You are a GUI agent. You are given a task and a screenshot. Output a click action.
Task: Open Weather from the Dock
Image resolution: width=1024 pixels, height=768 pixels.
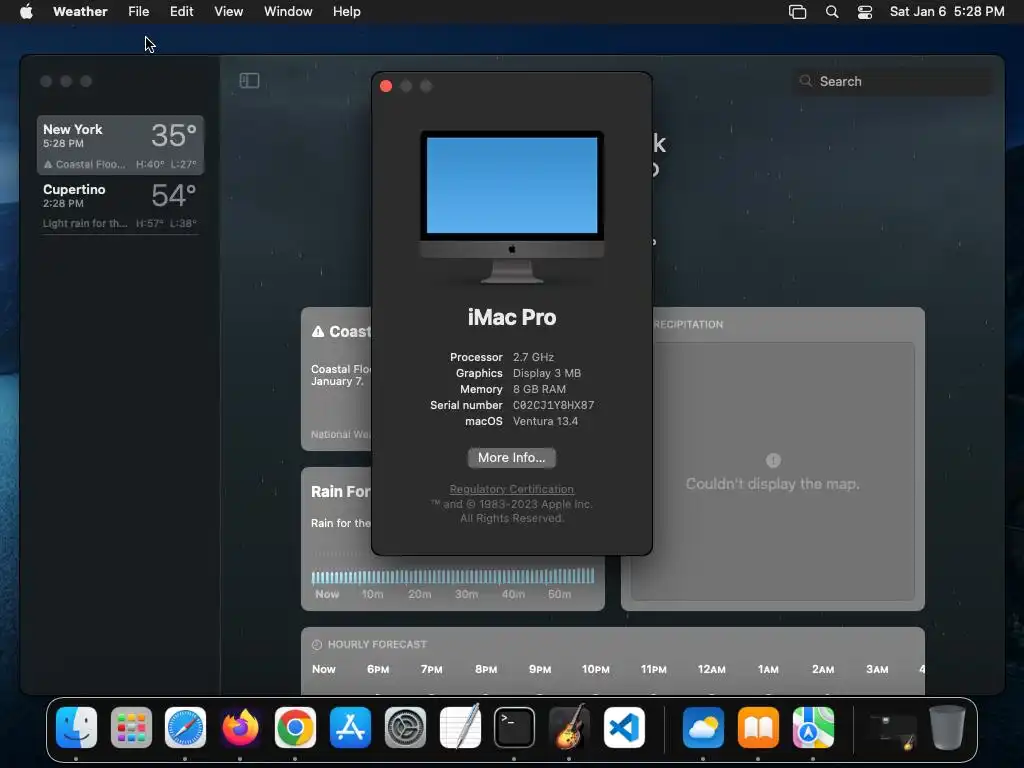click(703, 728)
